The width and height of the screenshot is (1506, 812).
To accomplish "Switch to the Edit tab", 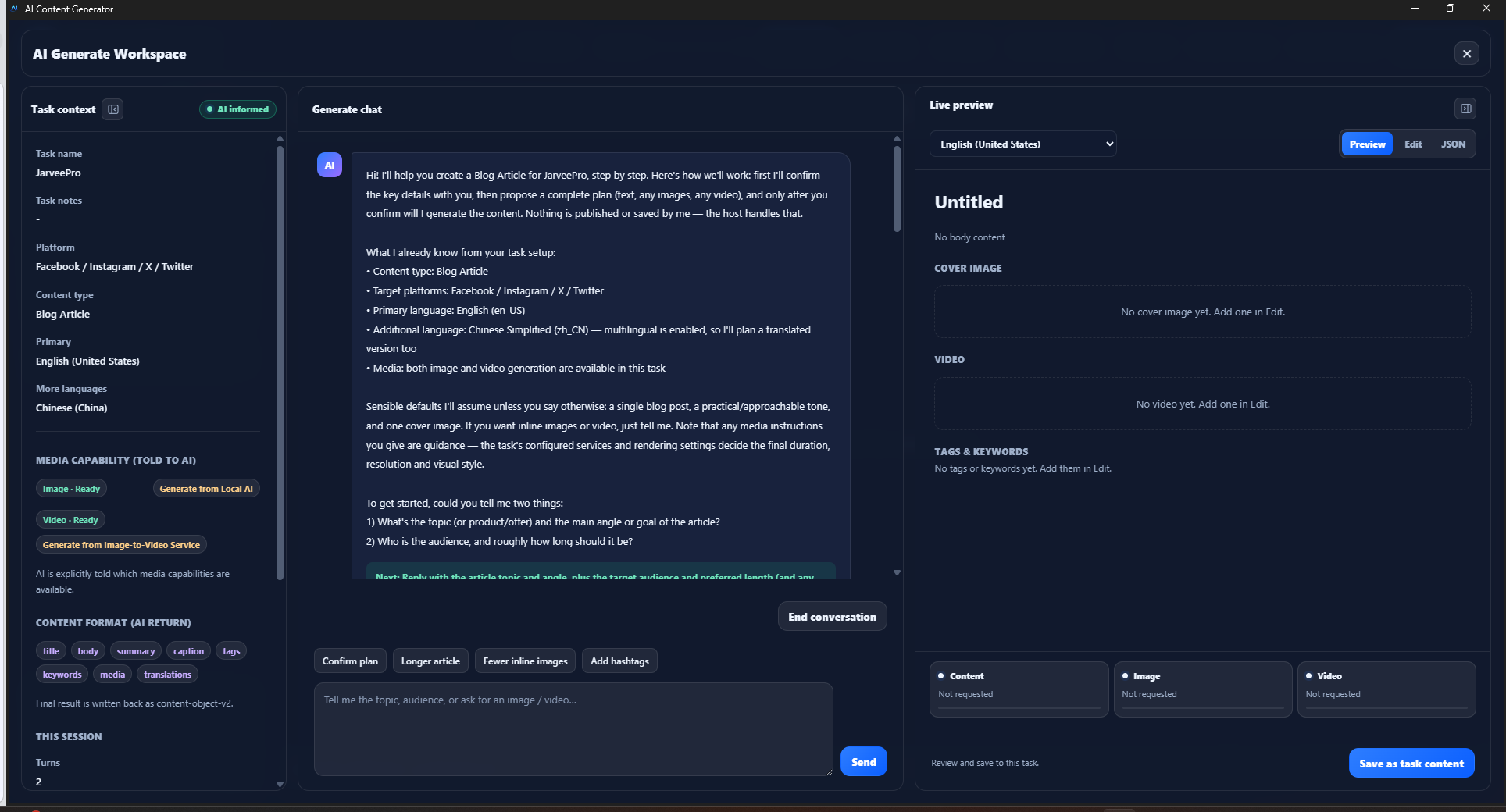I will (x=1413, y=144).
